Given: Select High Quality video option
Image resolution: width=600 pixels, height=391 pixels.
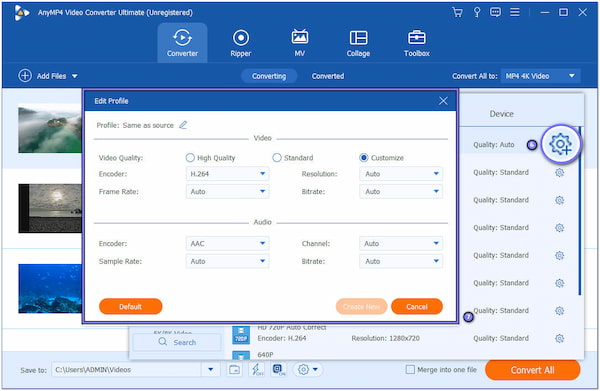Looking at the screenshot, I should [190, 158].
